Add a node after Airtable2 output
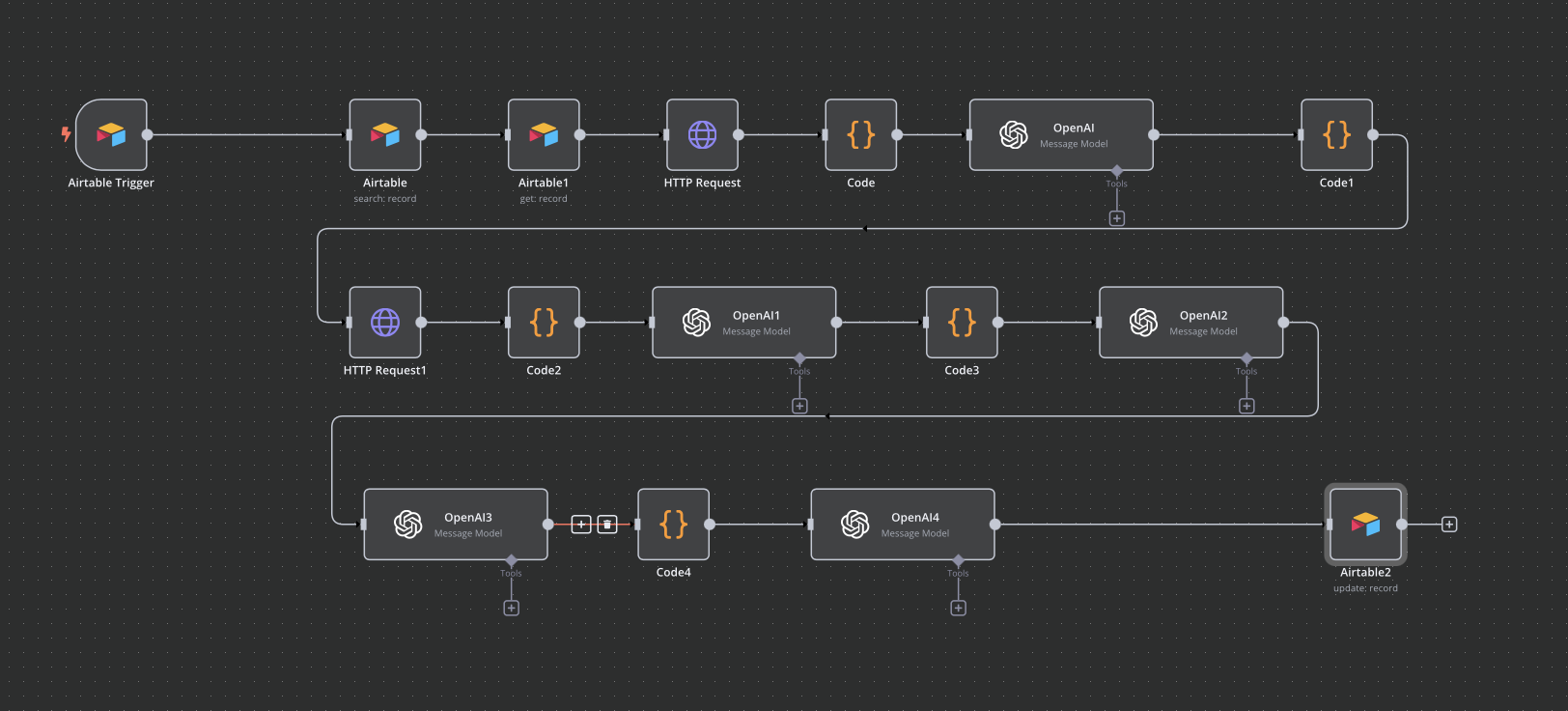Screen dimensions: 1568x711 [1449, 524]
